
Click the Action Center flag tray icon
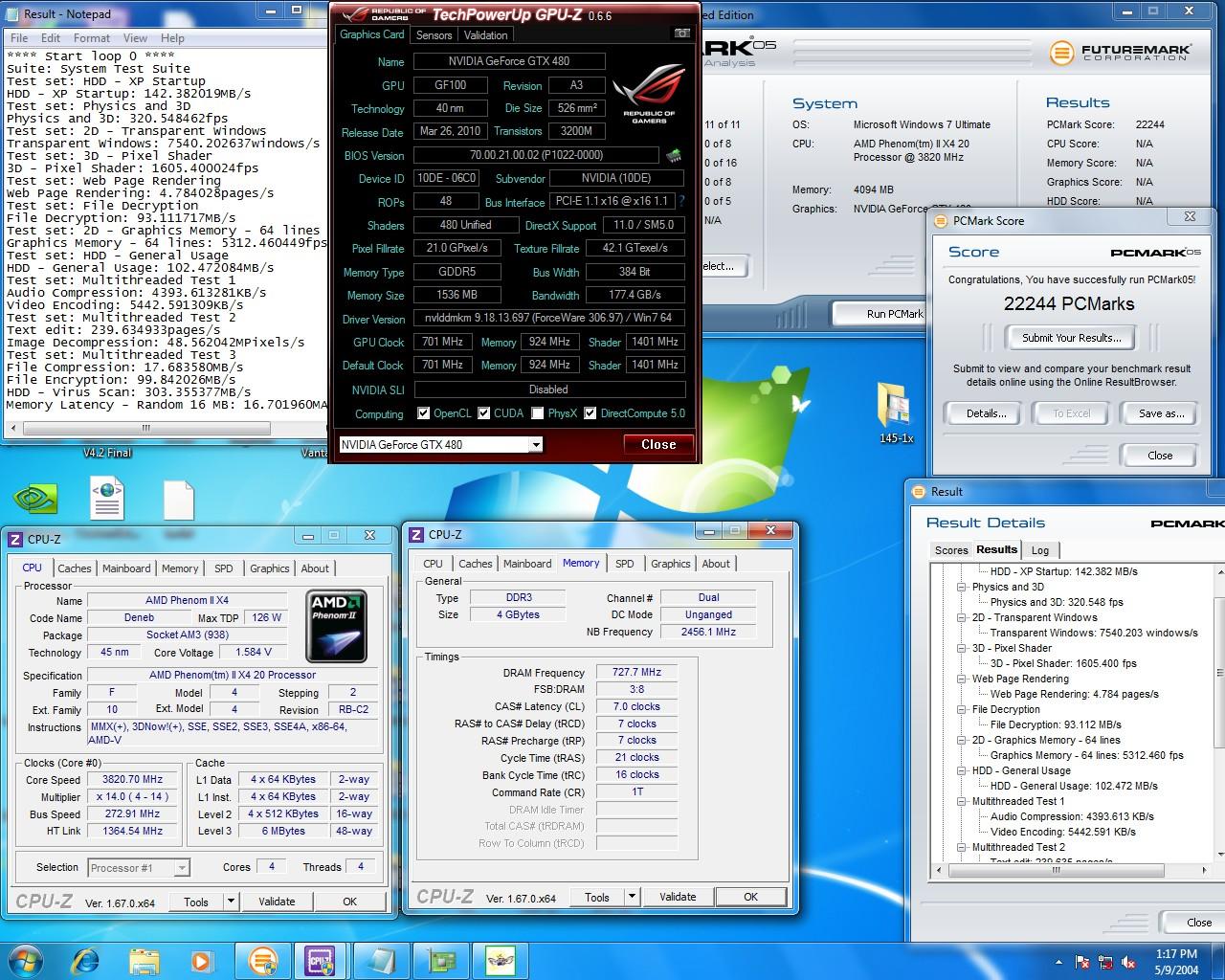[x=1082, y=962]
